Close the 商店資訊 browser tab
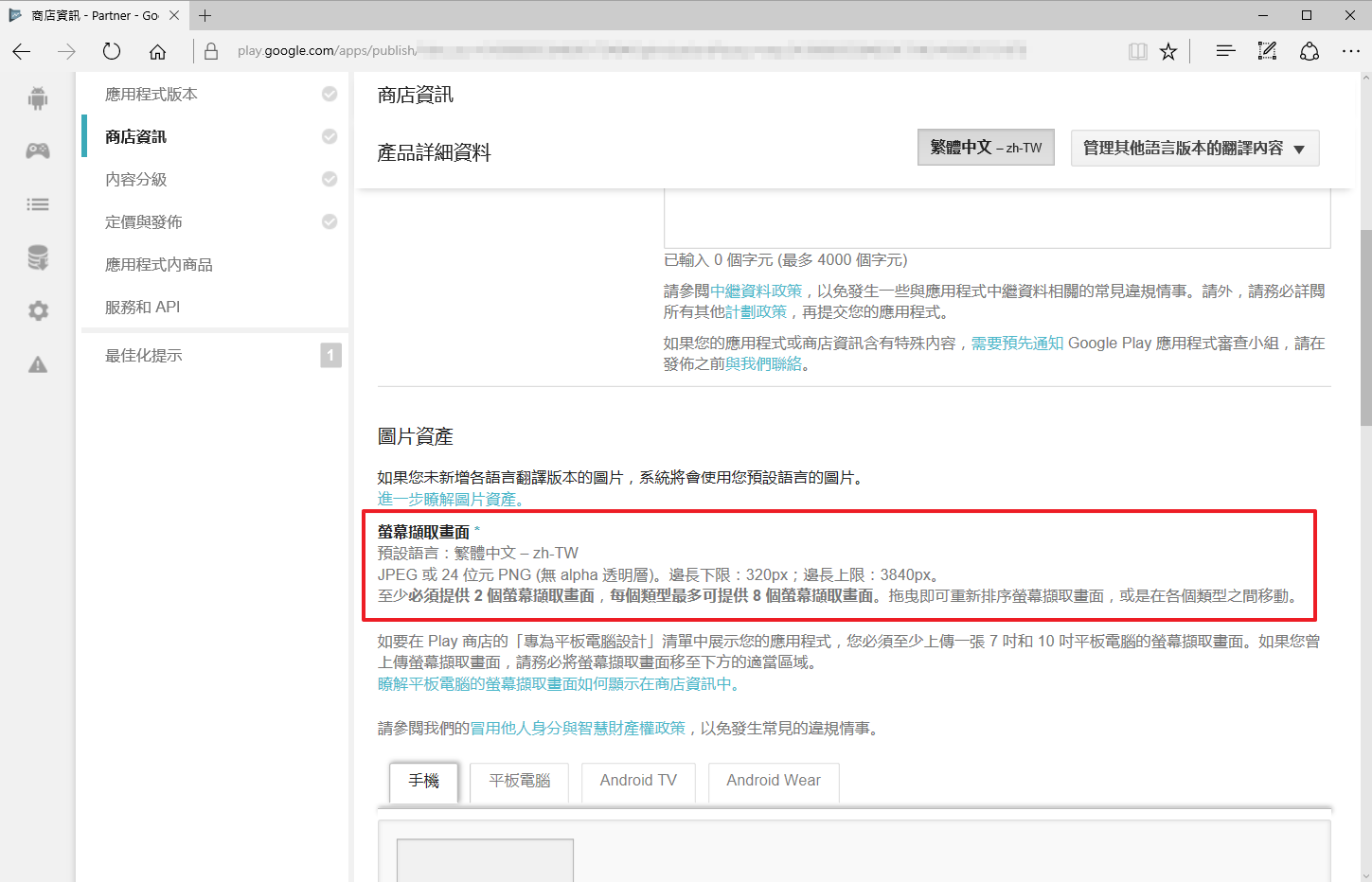Viewport: 1372px width, 882px height. pyautogui.click(x=174, y=15)
